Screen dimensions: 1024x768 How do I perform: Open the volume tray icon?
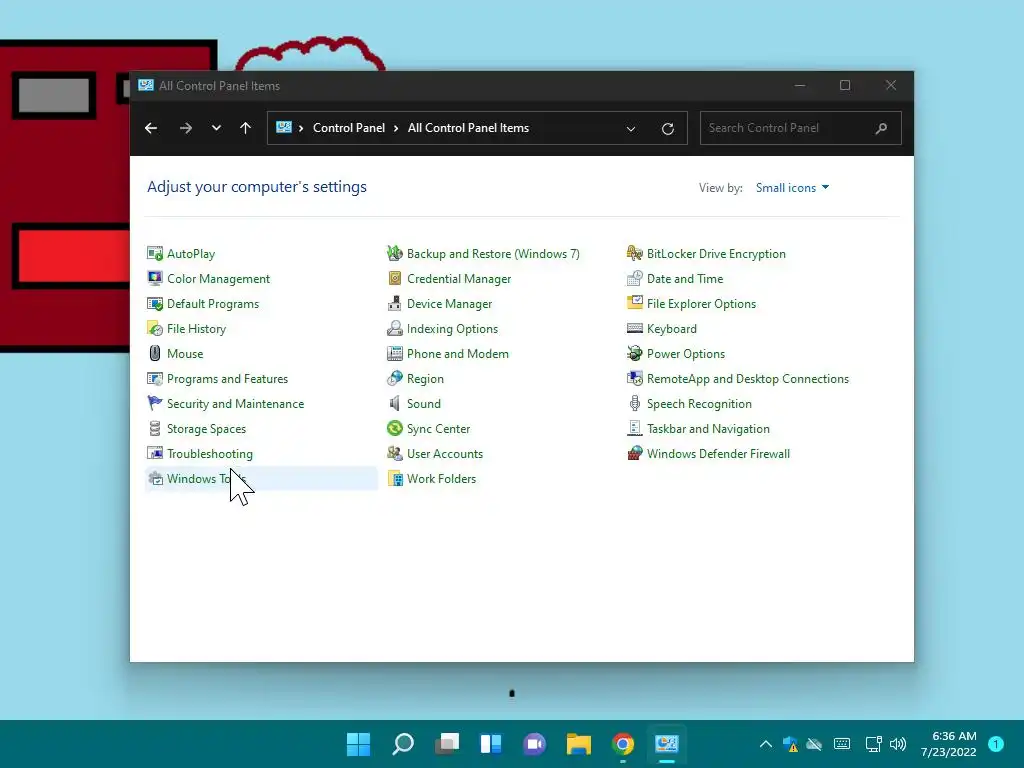[x=898, y=744]
